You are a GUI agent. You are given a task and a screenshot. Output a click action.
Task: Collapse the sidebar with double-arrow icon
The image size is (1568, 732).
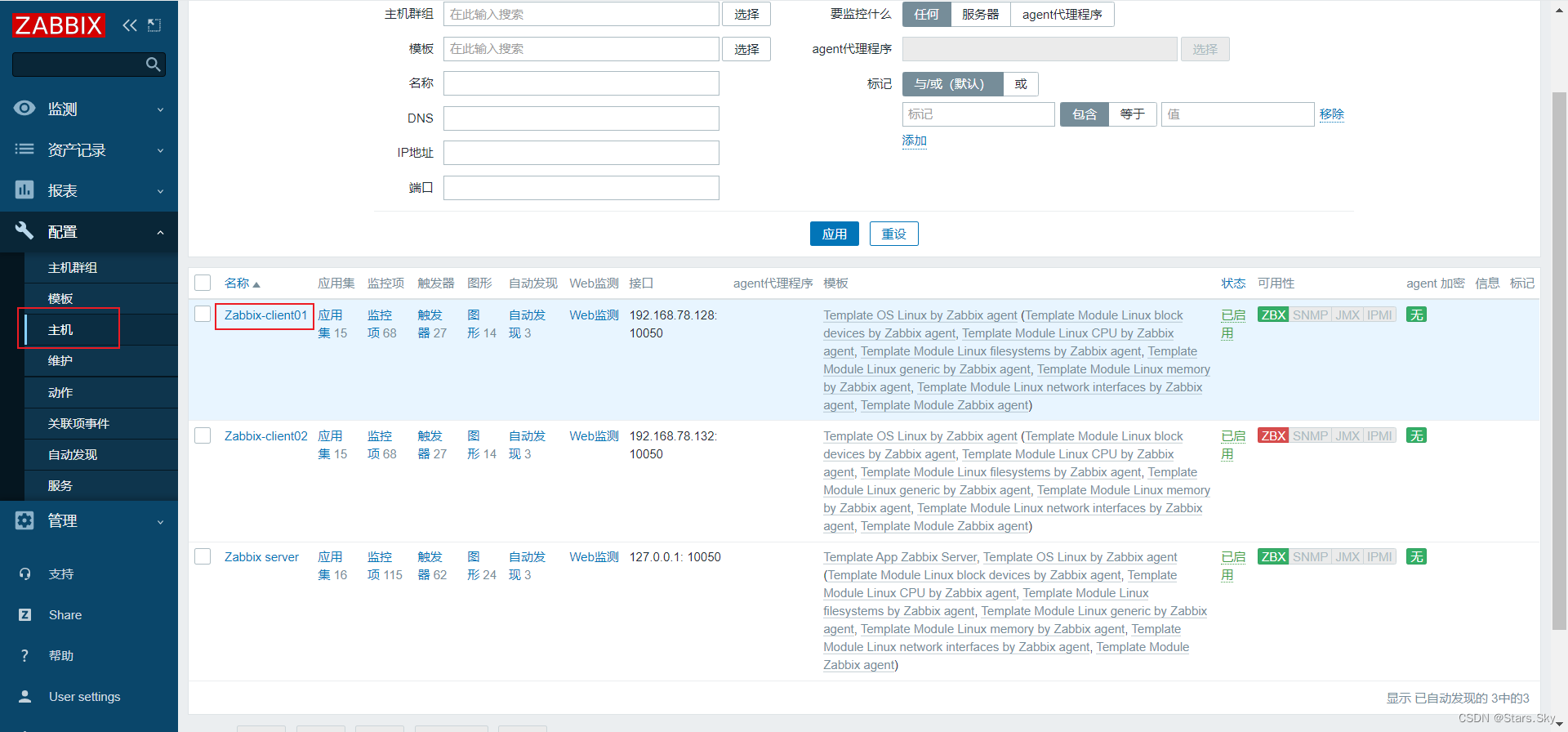130,25
